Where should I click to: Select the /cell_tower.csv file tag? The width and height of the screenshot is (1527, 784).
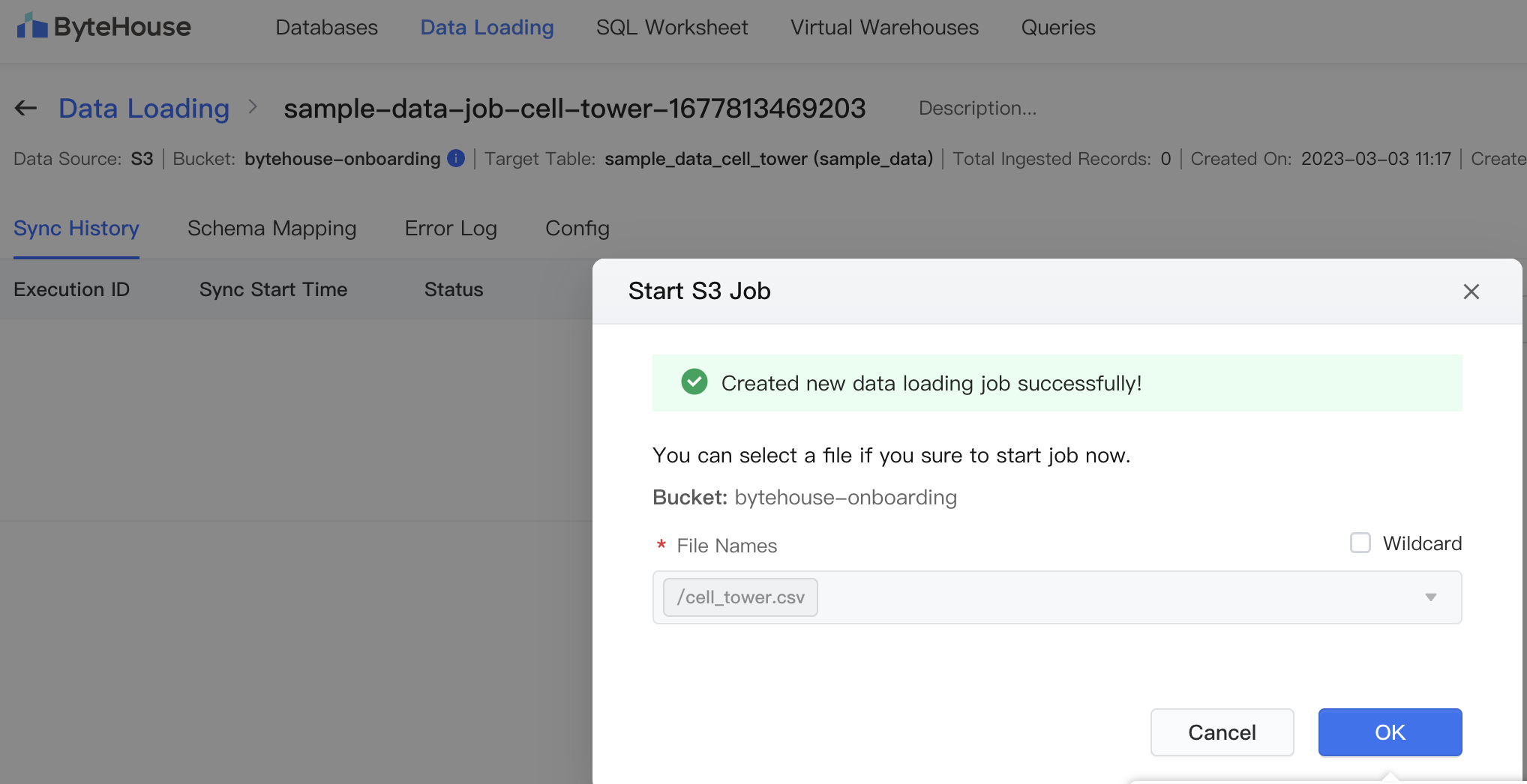(740, 597)
